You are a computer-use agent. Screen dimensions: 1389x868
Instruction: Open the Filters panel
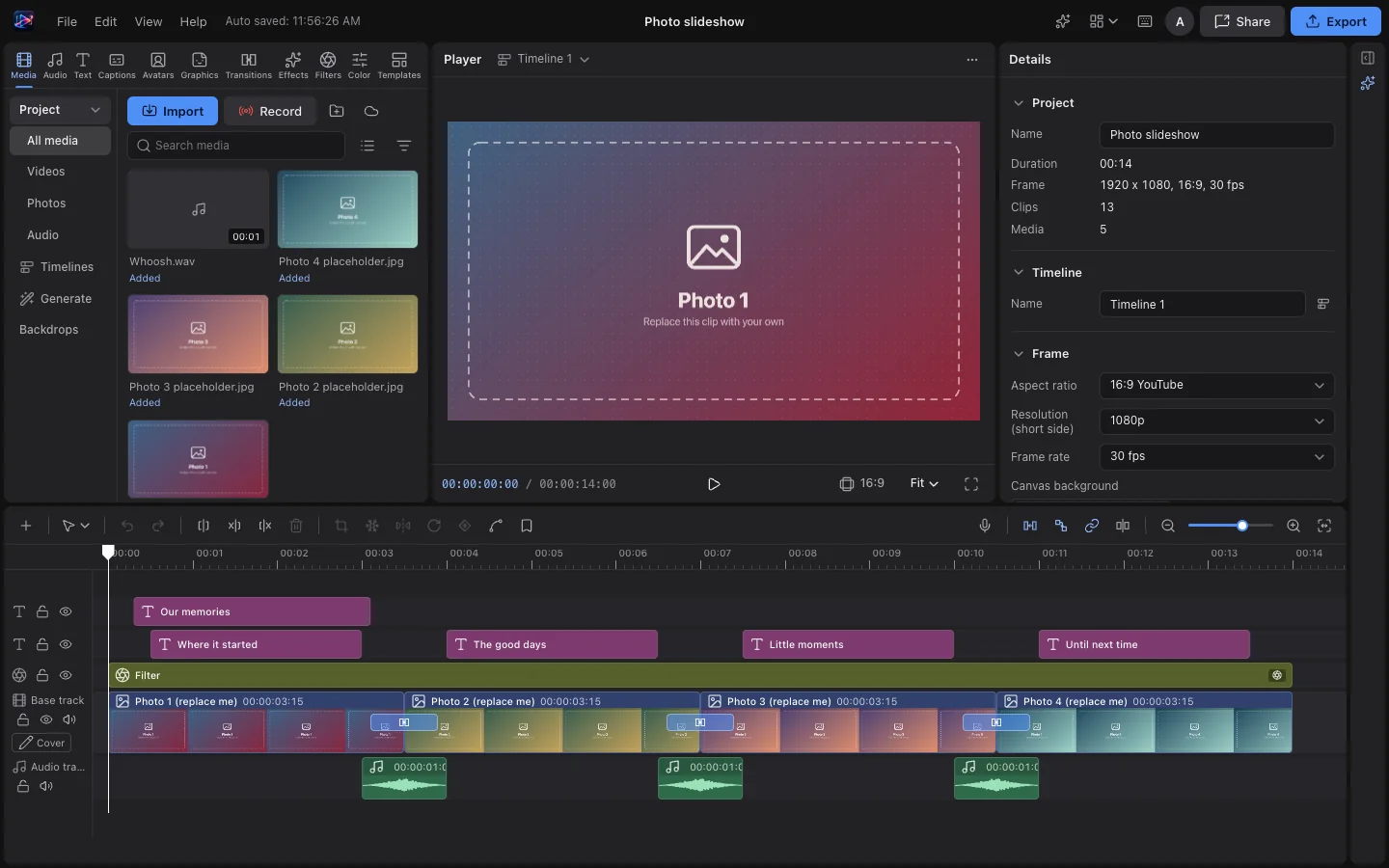(x=328, y=66)
